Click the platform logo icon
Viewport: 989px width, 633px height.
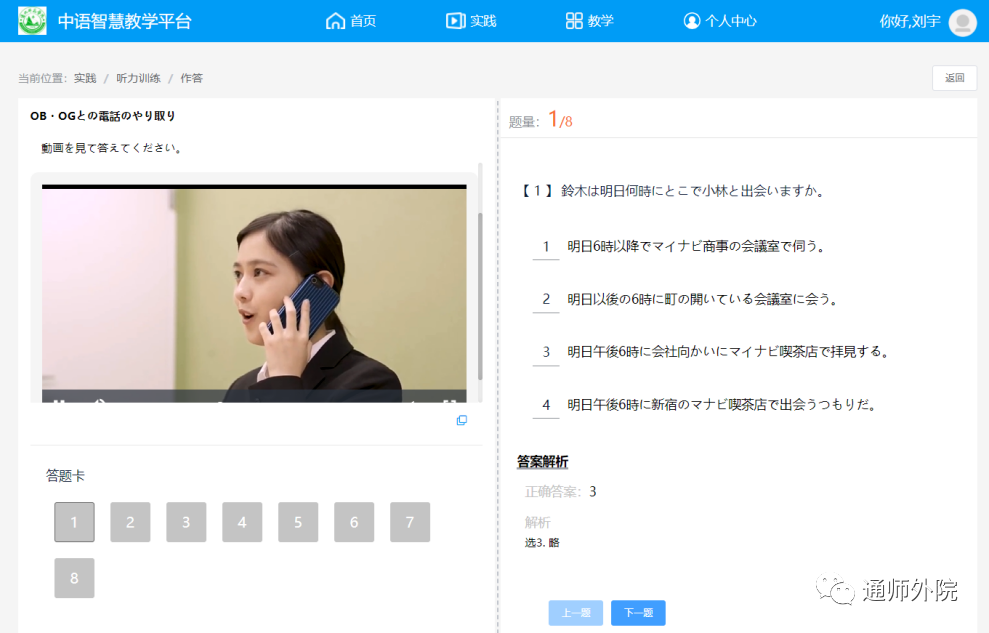[32, 21]
